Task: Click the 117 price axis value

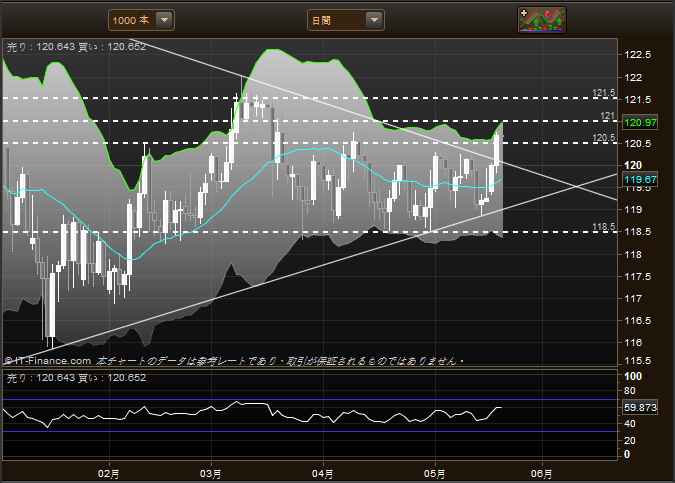Action: click(633, 298)
